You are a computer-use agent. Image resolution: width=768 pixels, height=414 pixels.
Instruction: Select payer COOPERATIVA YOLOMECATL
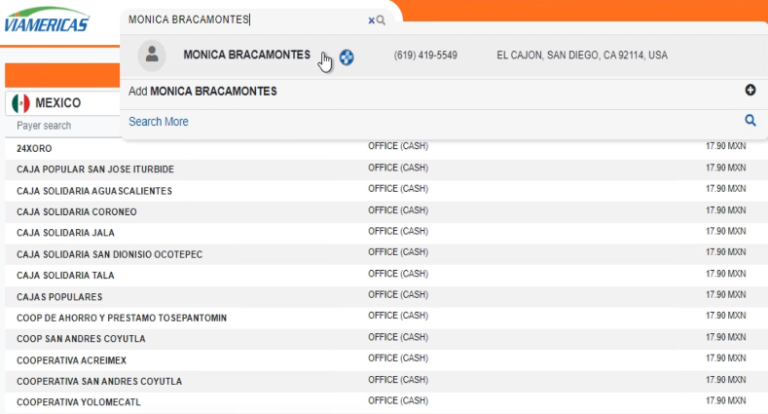point(78,403)
